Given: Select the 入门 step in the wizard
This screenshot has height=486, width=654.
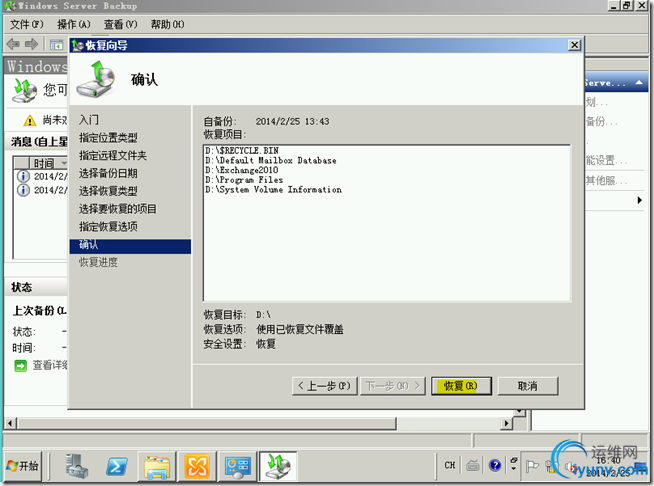Looking at the screenshot, I should coord(89,120).
